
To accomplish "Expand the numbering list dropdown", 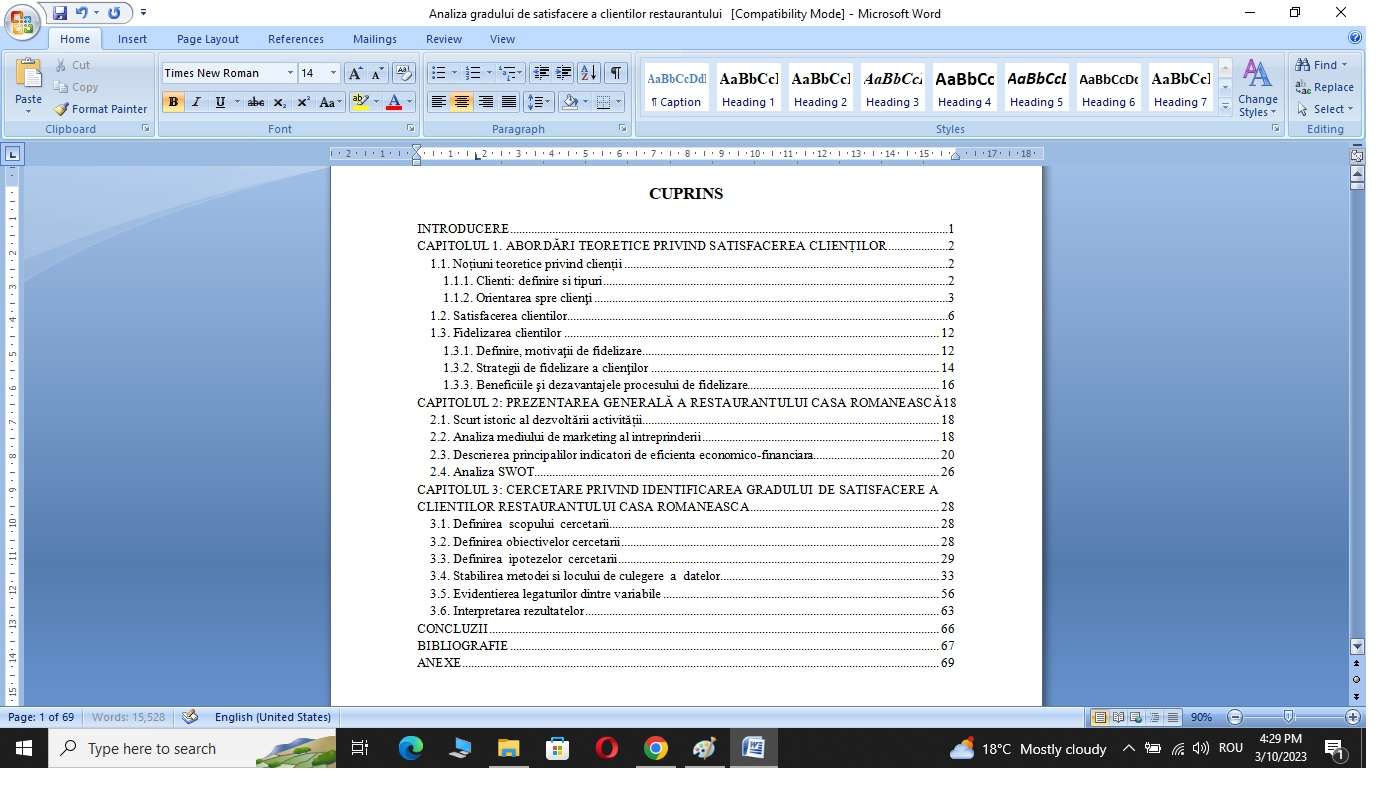I will 489,73.
